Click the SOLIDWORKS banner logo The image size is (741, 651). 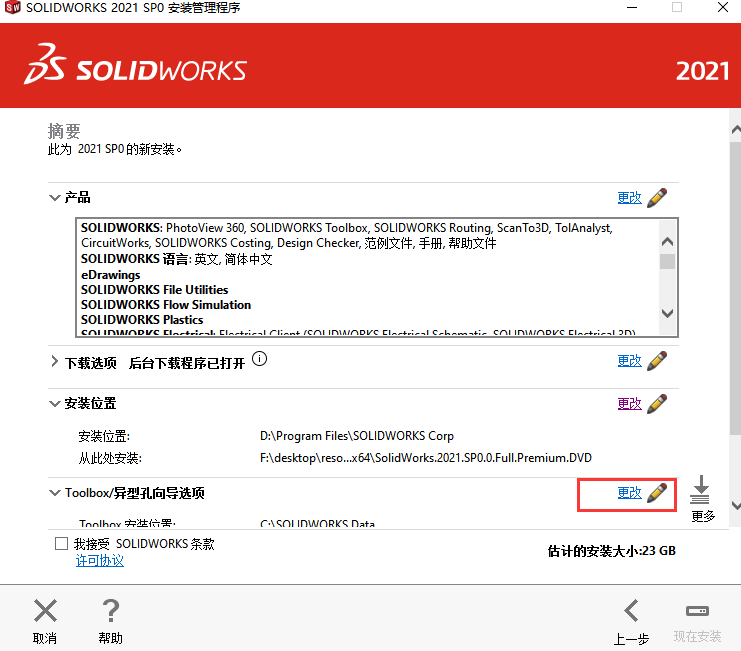click(x=135, y=65)
